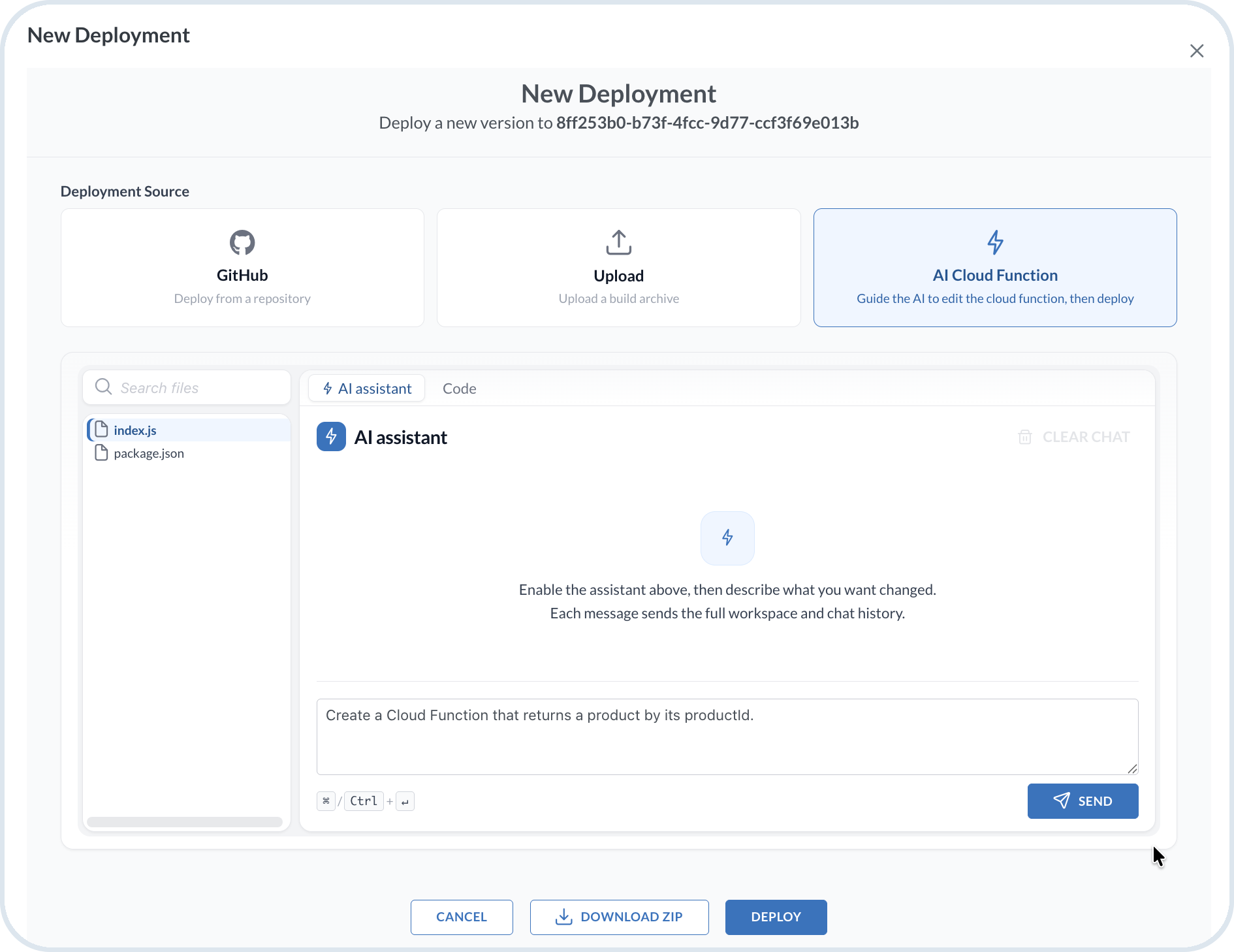Choose the AI Cloud Function source card
This screenshot has height=952, width=1234.
point(995,268)
